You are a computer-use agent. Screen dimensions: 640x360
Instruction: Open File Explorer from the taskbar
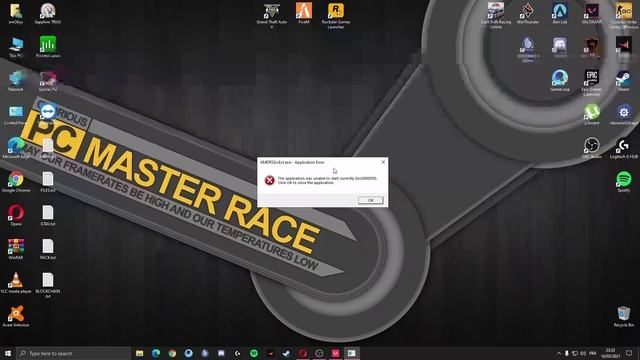(140, 353)
